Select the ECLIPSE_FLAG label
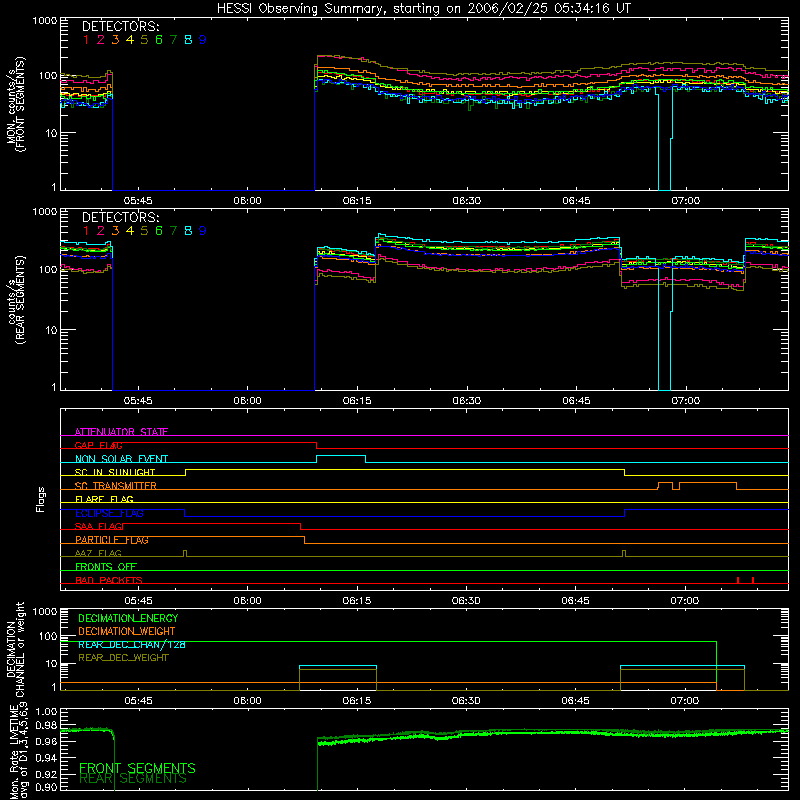This screenshot has width=800, height=800. click(x=109, y=513)
